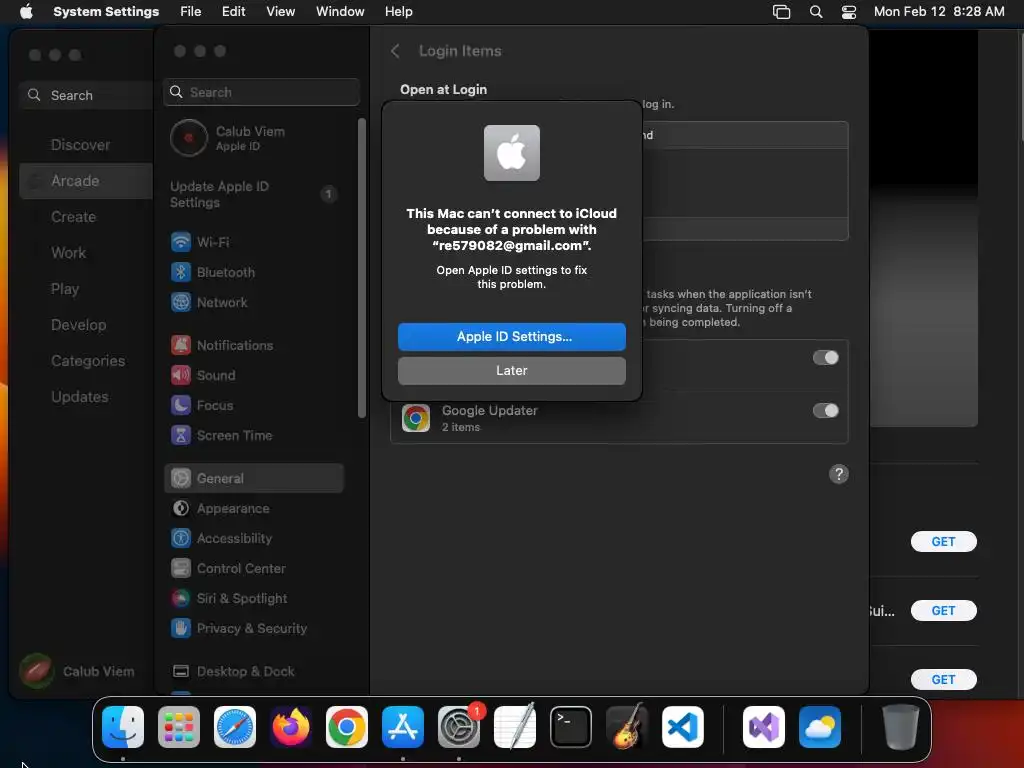This screenshot has height=768, width=1024.
Task: Click the Apple ID Settings… button
Action: tap(512, 337)
